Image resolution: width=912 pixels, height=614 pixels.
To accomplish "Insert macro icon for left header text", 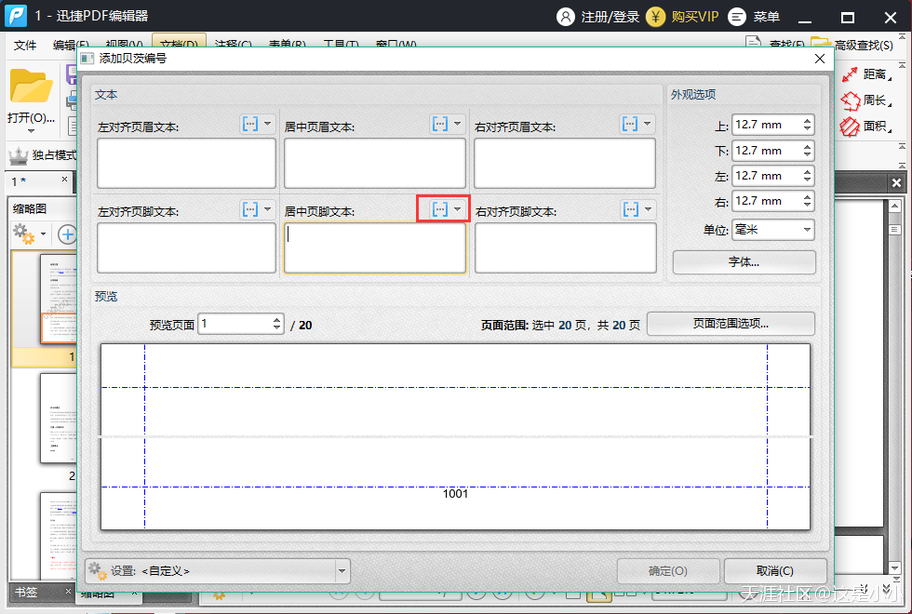I will pos(250,124).
